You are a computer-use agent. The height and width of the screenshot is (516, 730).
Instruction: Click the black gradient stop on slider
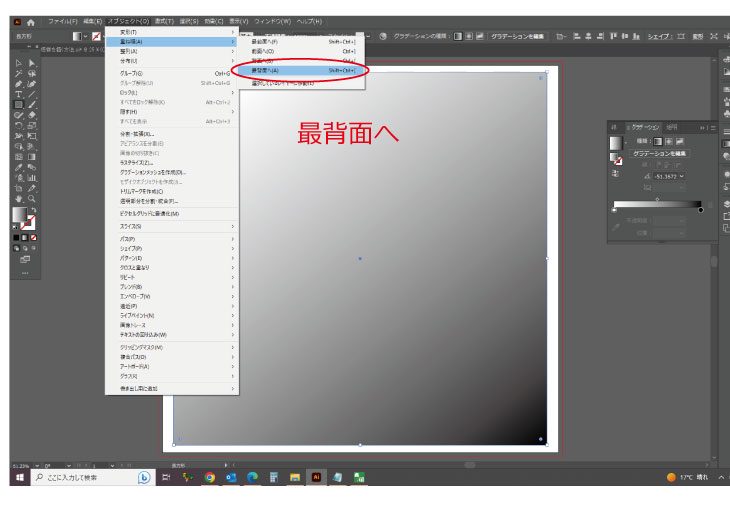point(700,210)
